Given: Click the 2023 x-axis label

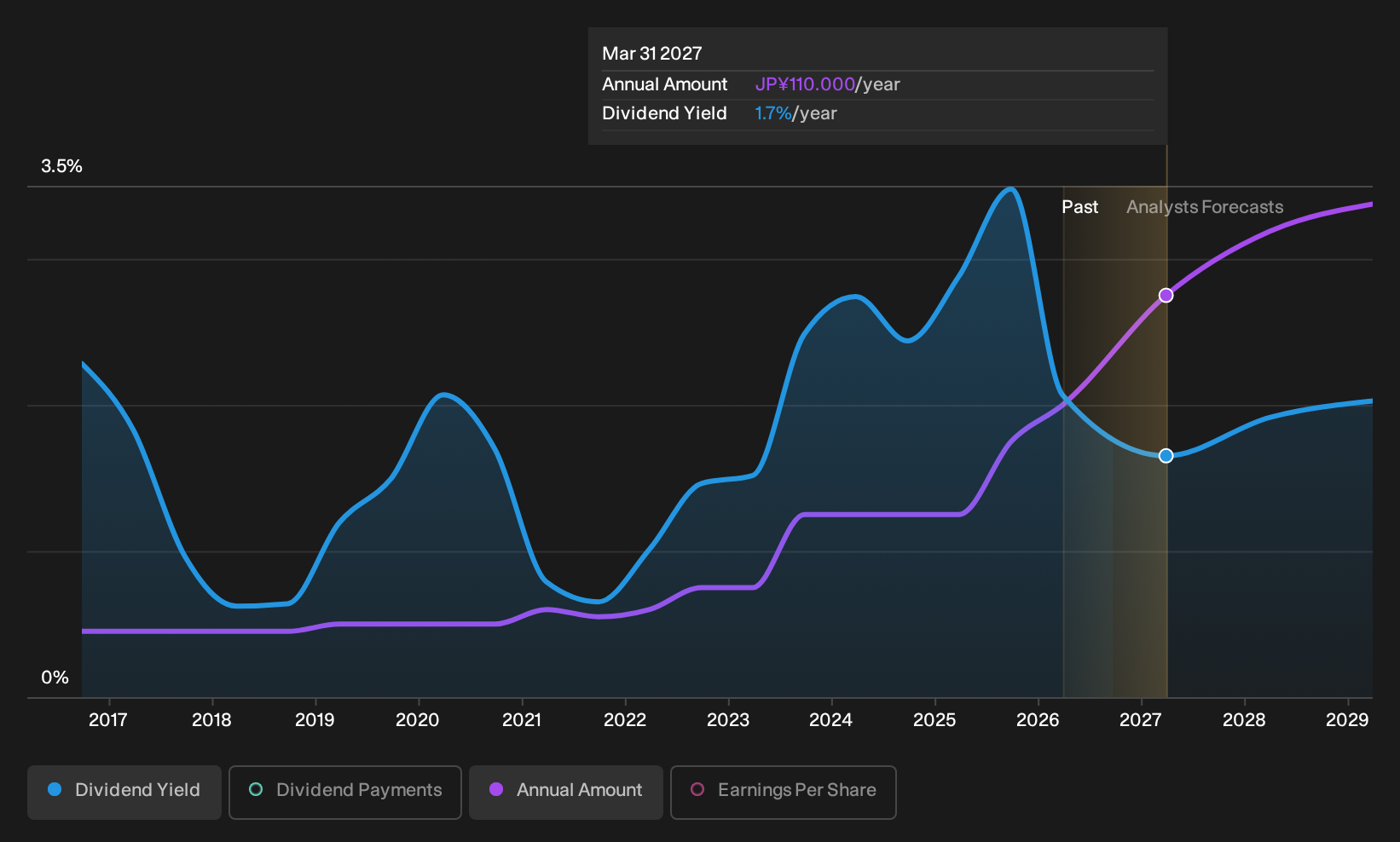Looking at the screenshot, I should click(x=728, y=720).
